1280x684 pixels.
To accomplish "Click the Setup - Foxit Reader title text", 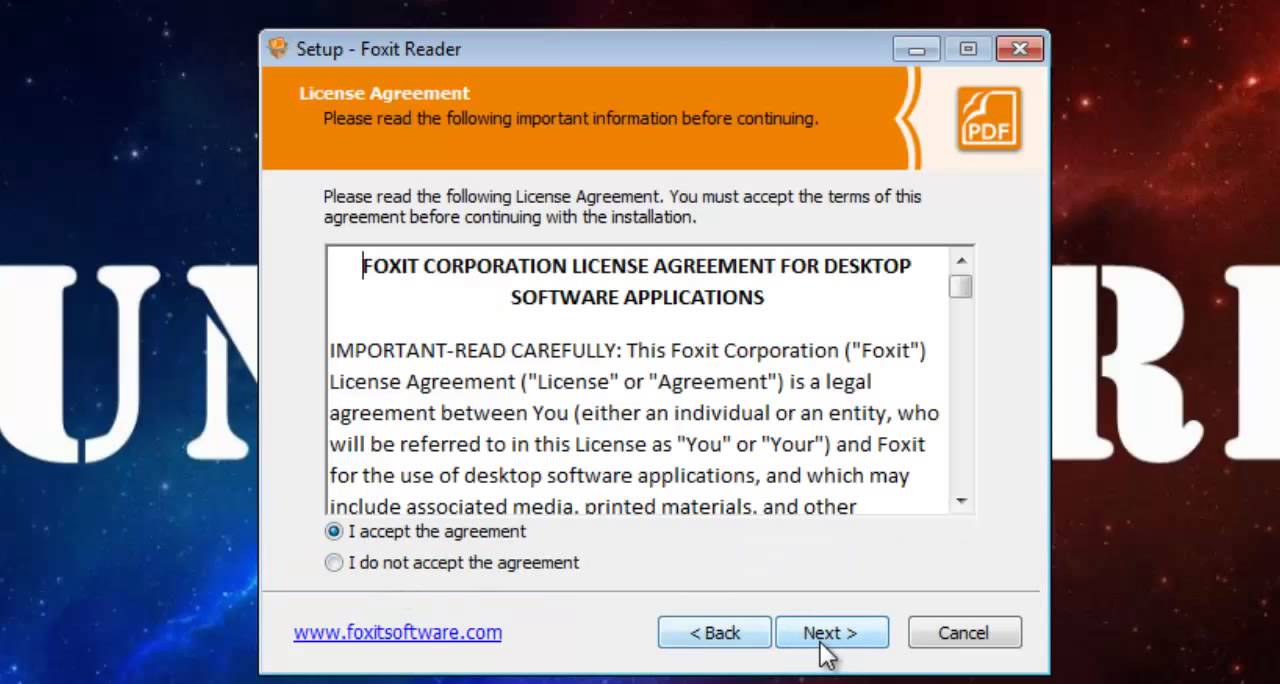I will coord(379,49).
